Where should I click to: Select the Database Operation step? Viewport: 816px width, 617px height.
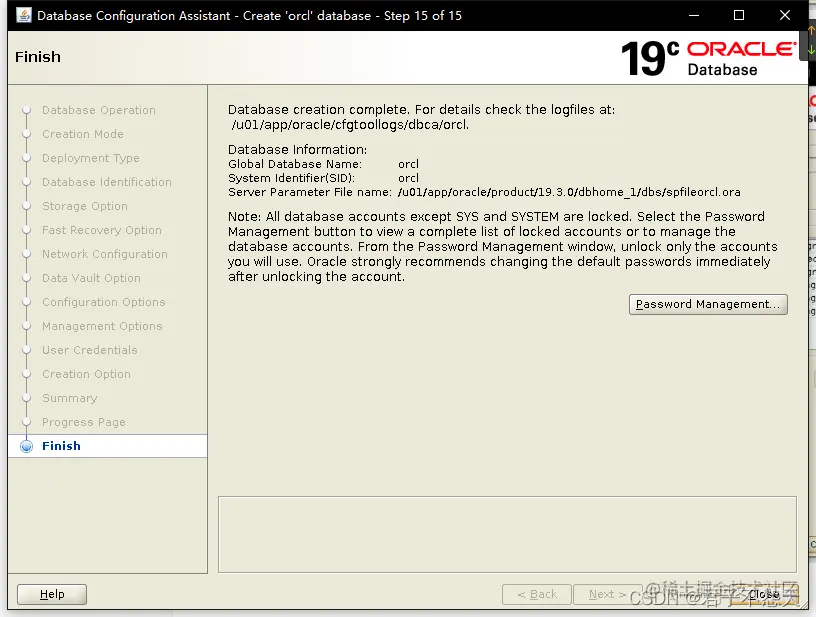pyautogui.click(x=99, y=110)
